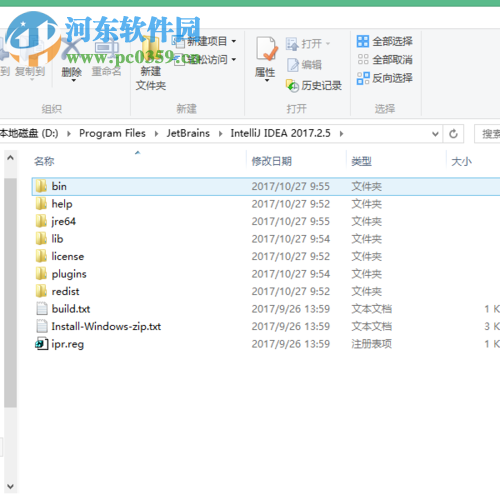Open the Properties (属性) icon
This screenshot has width=500, height=500.
tap(266, 49)
